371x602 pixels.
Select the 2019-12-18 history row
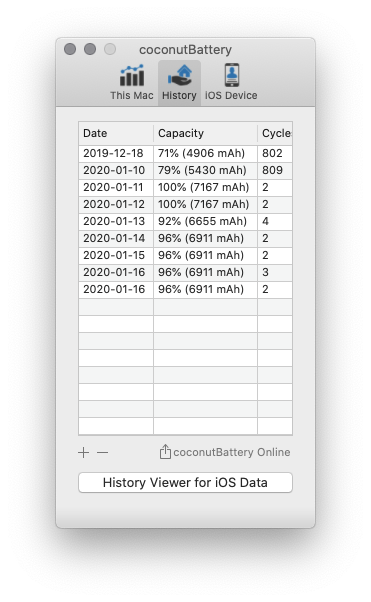click(x=186, y=153)
